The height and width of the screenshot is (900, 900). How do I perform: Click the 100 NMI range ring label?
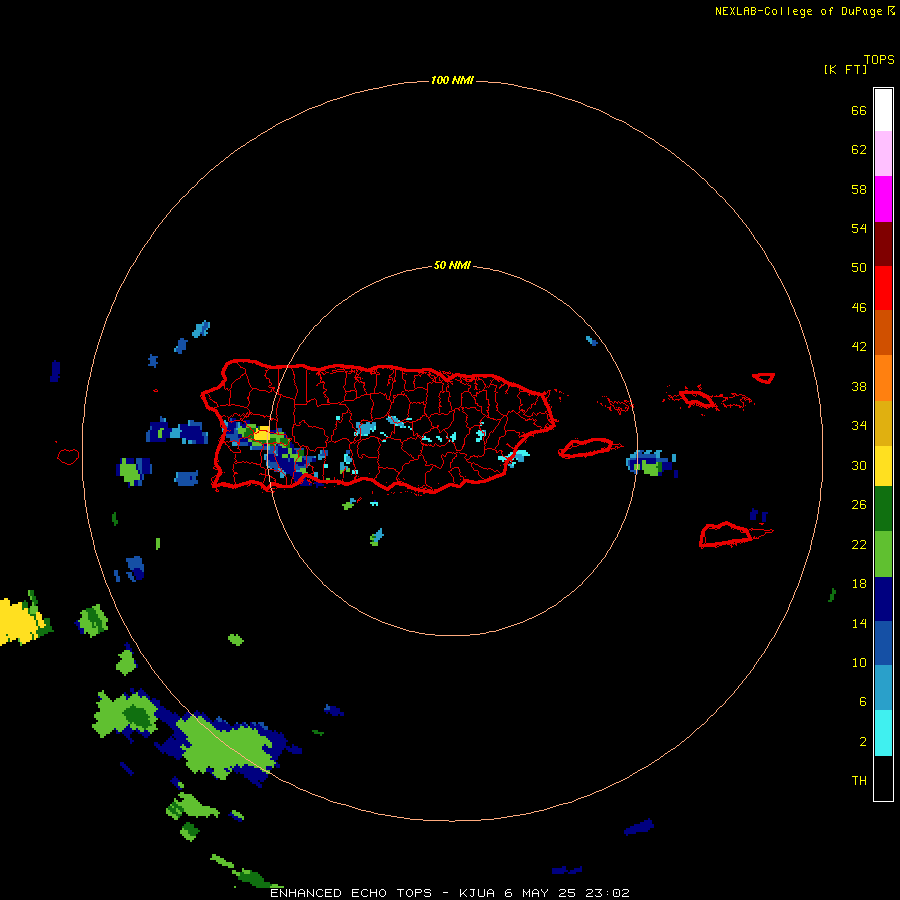tap(452, 80)
